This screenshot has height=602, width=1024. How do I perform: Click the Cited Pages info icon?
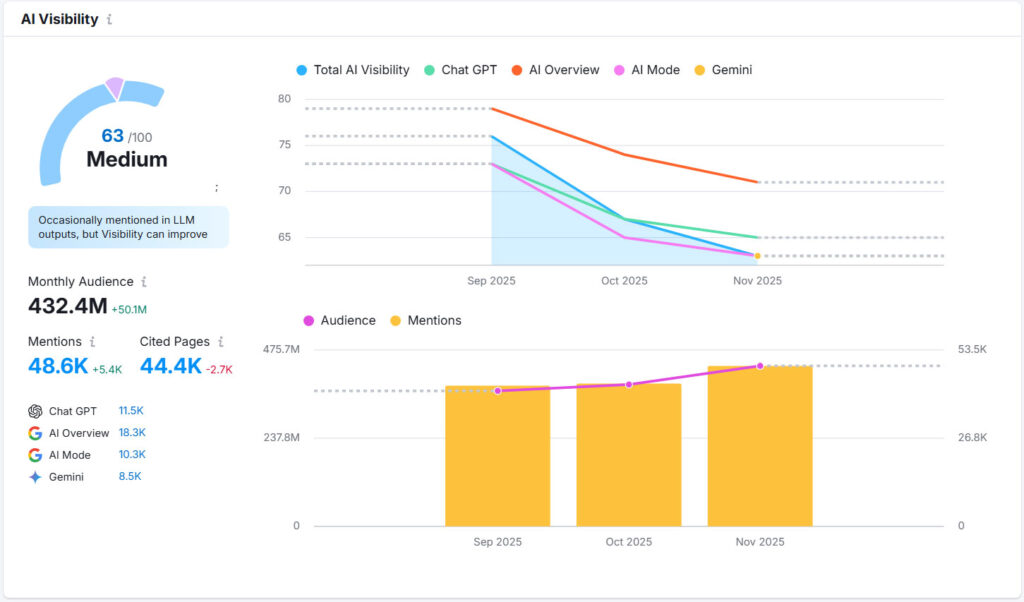point(221,342)
